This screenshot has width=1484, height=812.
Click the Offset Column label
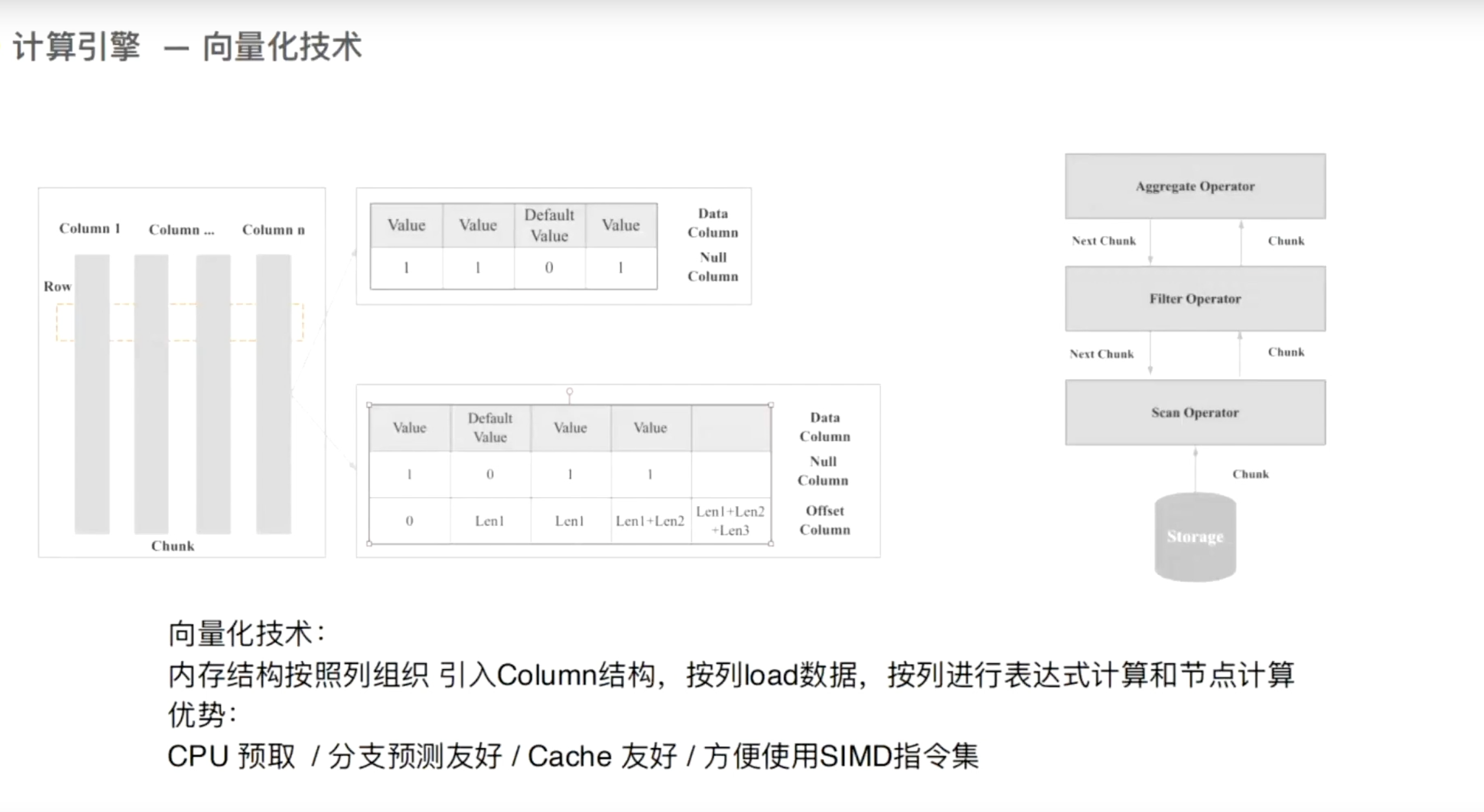point(825,520)
